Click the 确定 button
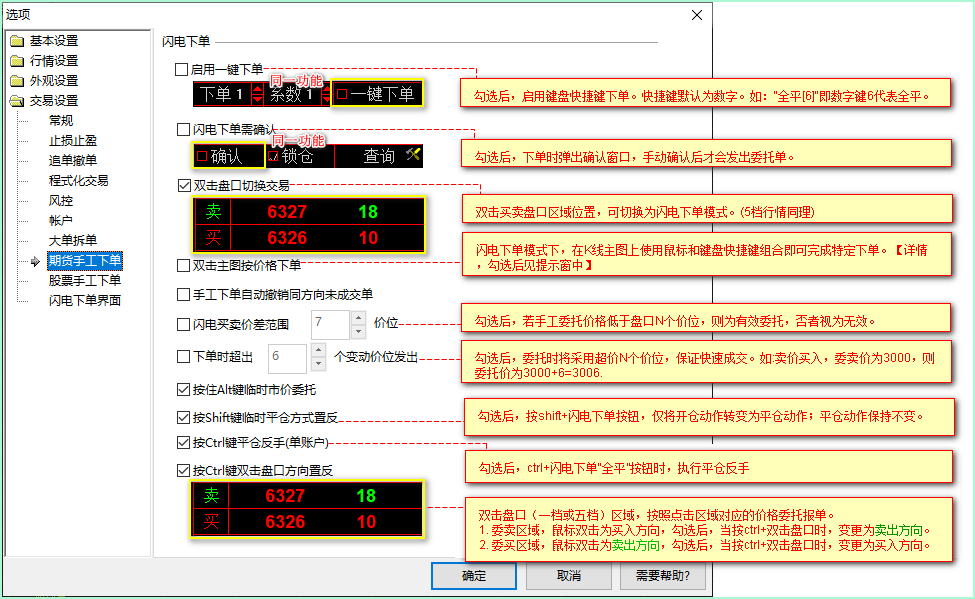Image resolution: width=975 pixels, height=599 pixels. pyautogui.click(x=474, y=576)
